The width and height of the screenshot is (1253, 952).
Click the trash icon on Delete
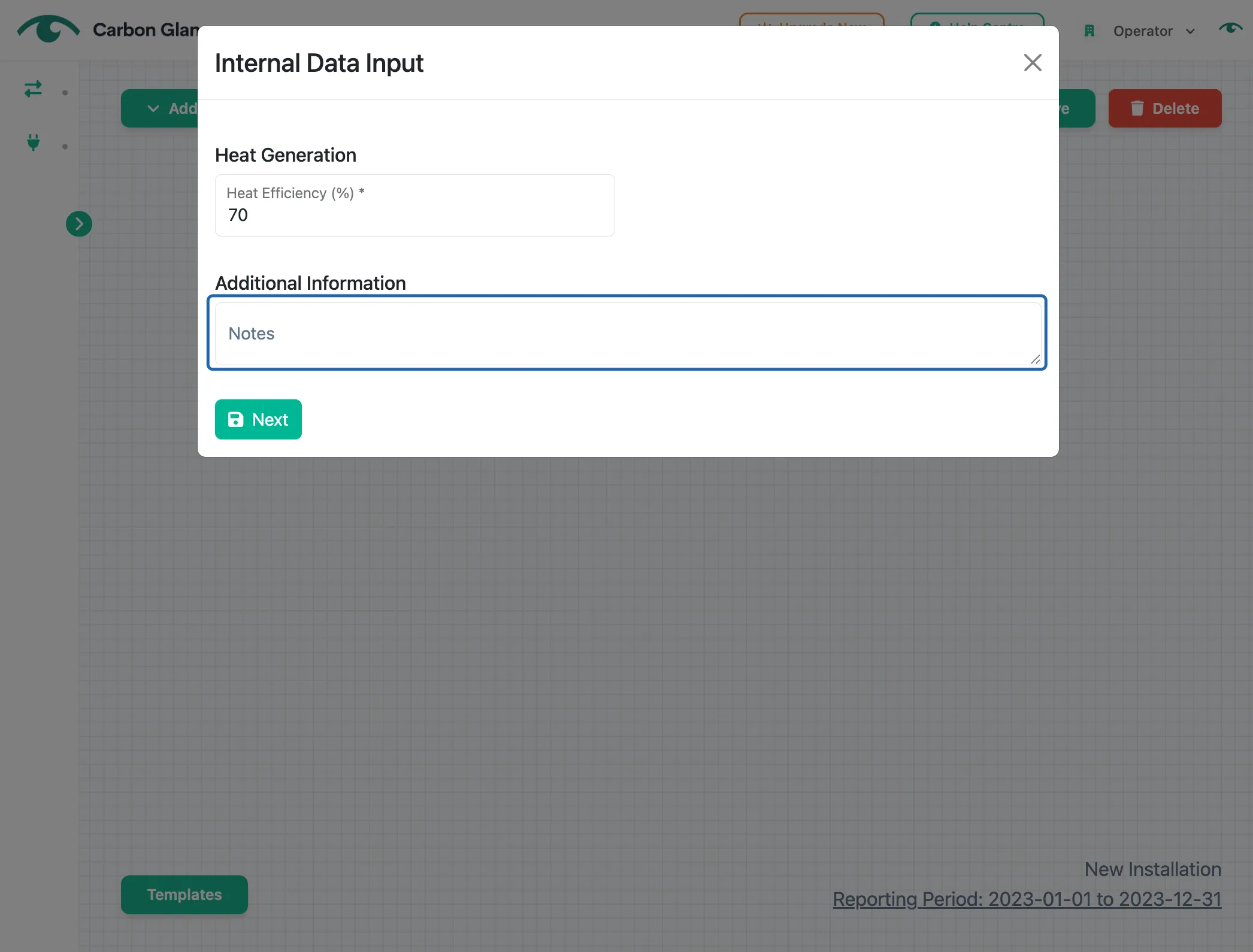coord(1137,108)
